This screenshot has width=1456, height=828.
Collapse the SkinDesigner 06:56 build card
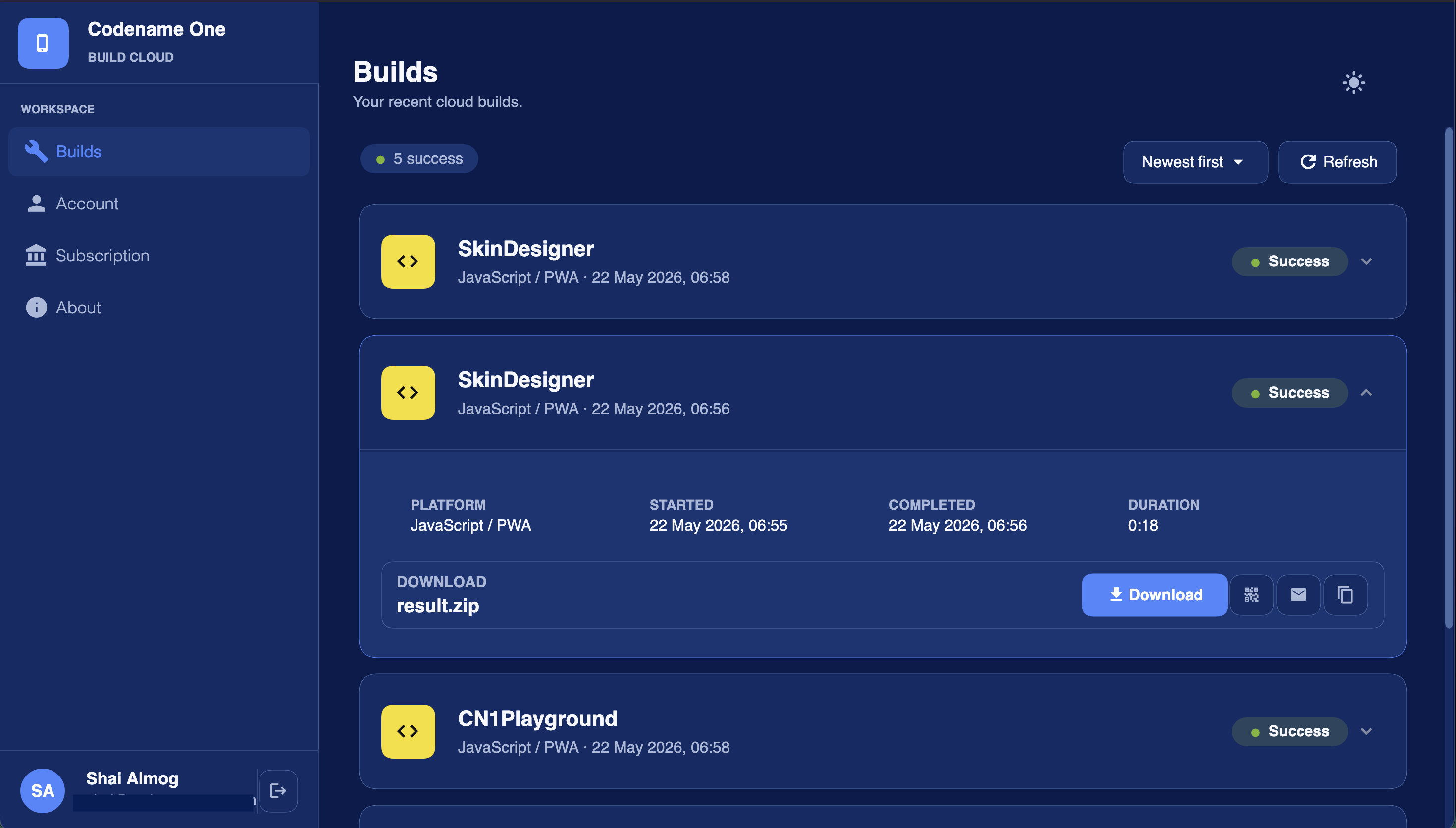(x=1366, y=393)
